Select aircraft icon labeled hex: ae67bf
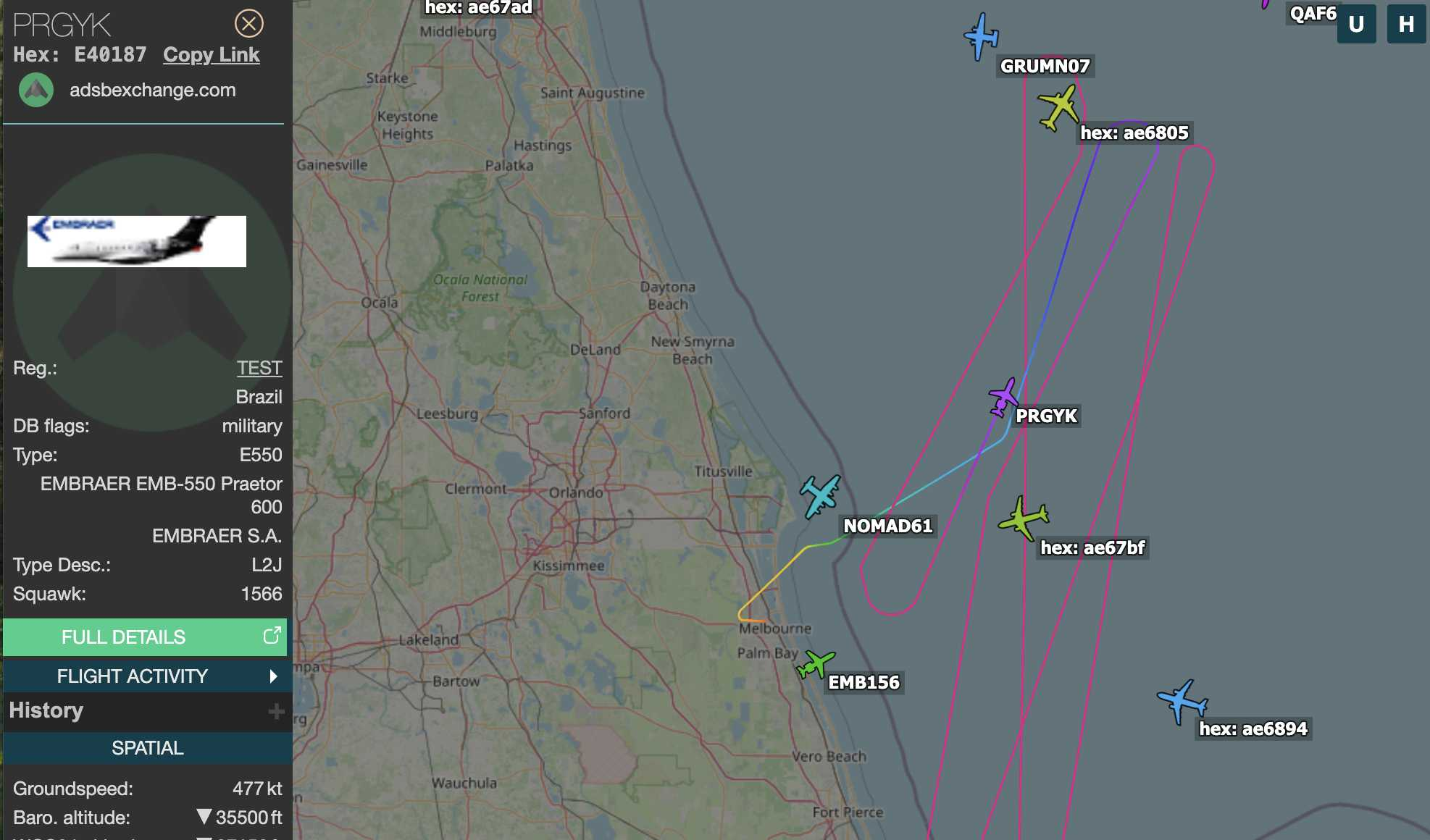 [1023, 518]
